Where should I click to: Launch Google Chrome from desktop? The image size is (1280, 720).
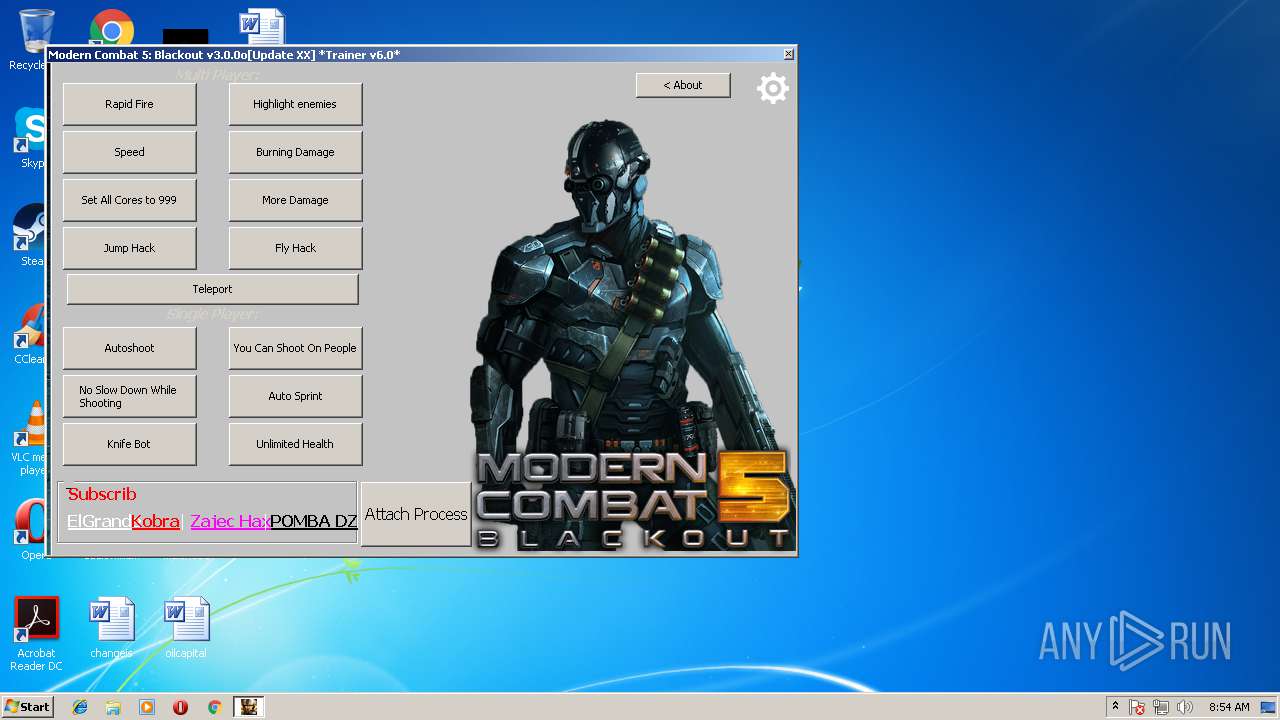tap(112, 30)
